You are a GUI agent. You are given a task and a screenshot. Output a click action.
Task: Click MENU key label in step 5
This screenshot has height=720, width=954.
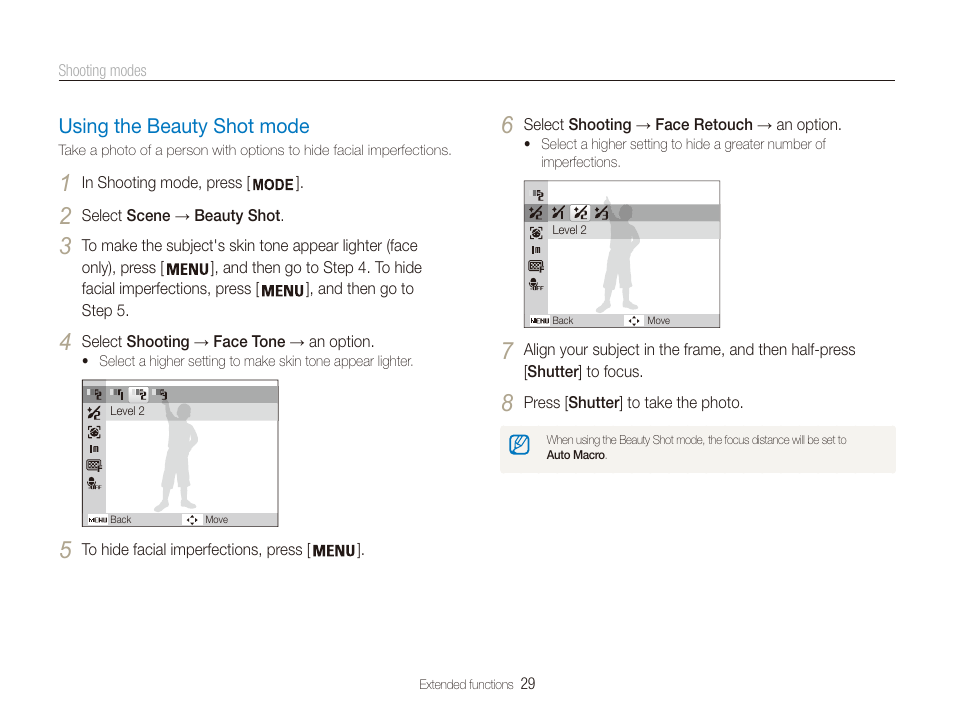coord(334,551)
